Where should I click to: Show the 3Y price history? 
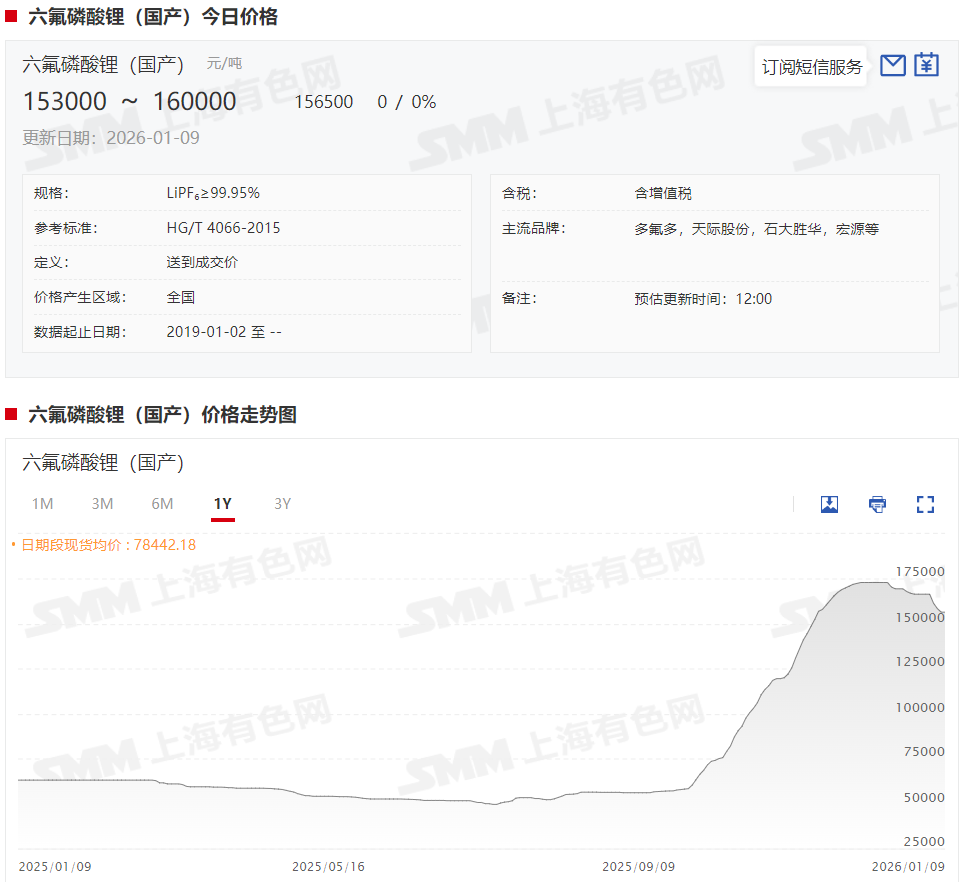point(282,504)
